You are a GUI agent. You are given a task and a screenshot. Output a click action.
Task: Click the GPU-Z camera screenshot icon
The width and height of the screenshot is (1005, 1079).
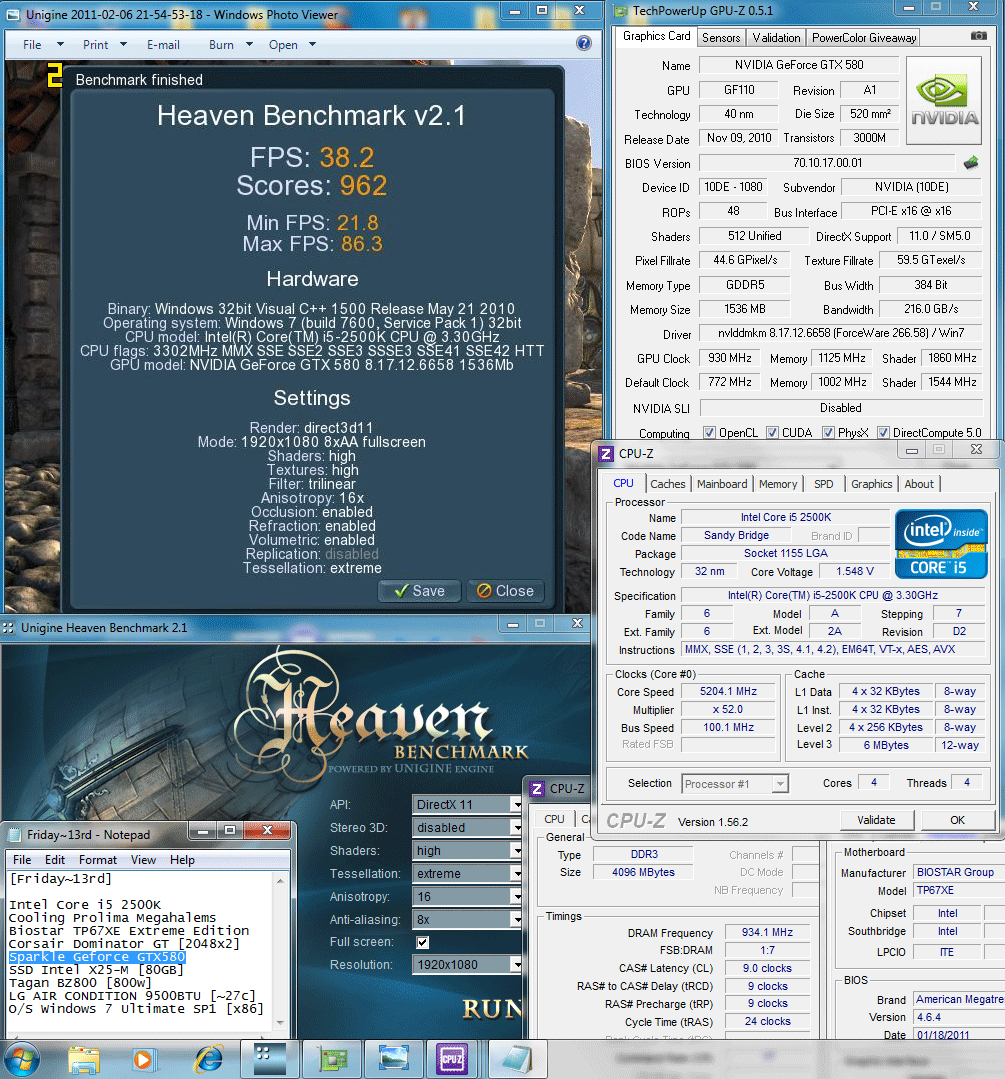point(978,36)
